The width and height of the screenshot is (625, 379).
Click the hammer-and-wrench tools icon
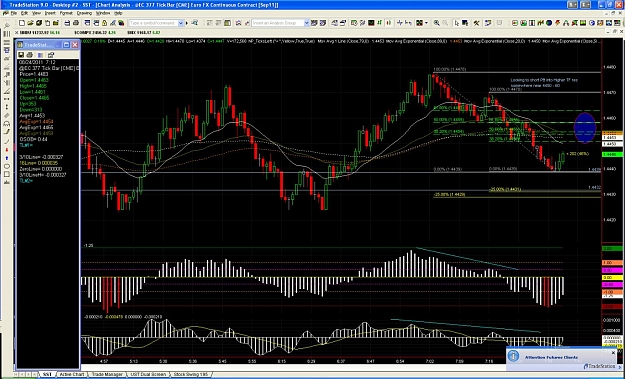point(476,23)
